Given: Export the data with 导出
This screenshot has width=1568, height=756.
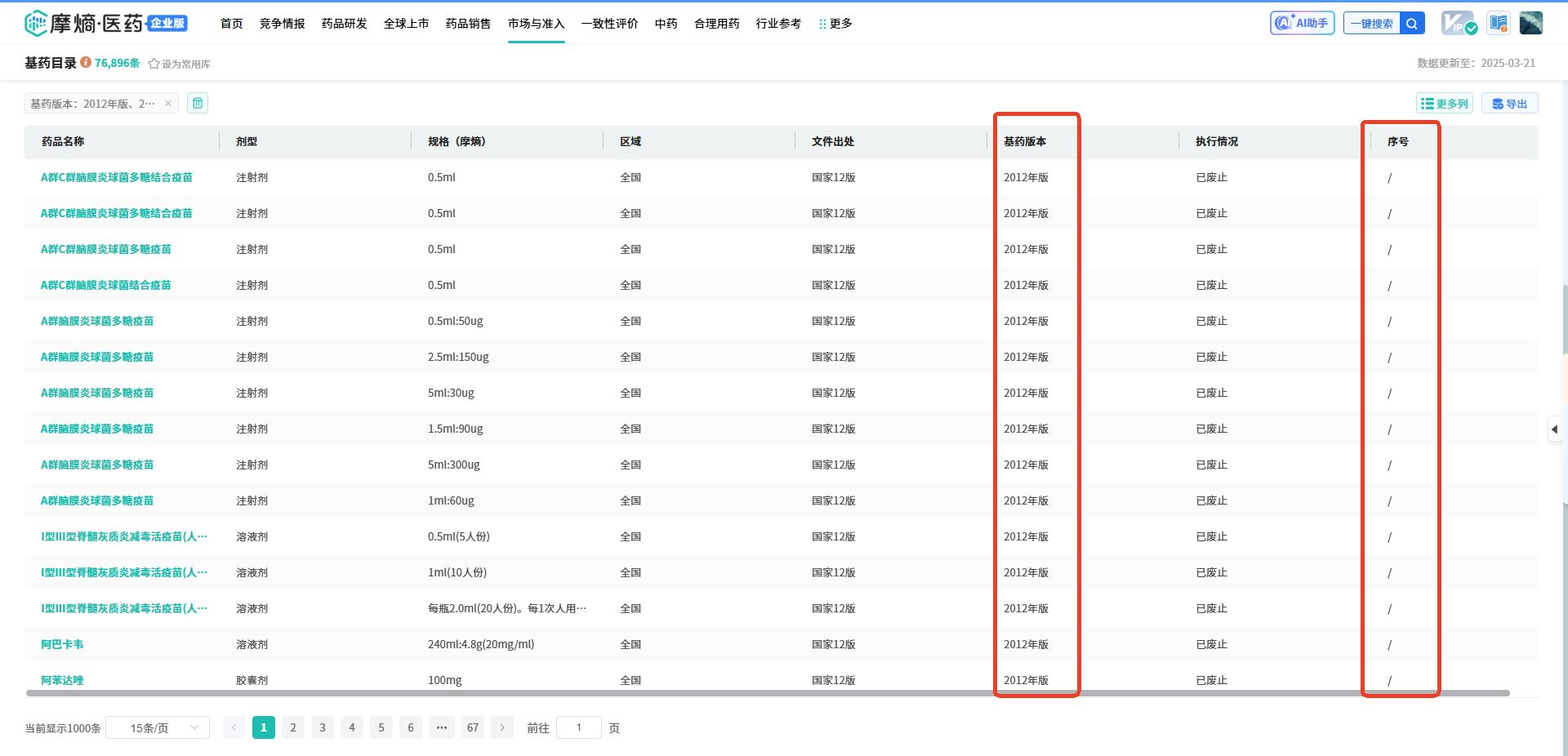Looking at the screenshot, I should [1510, 104].
